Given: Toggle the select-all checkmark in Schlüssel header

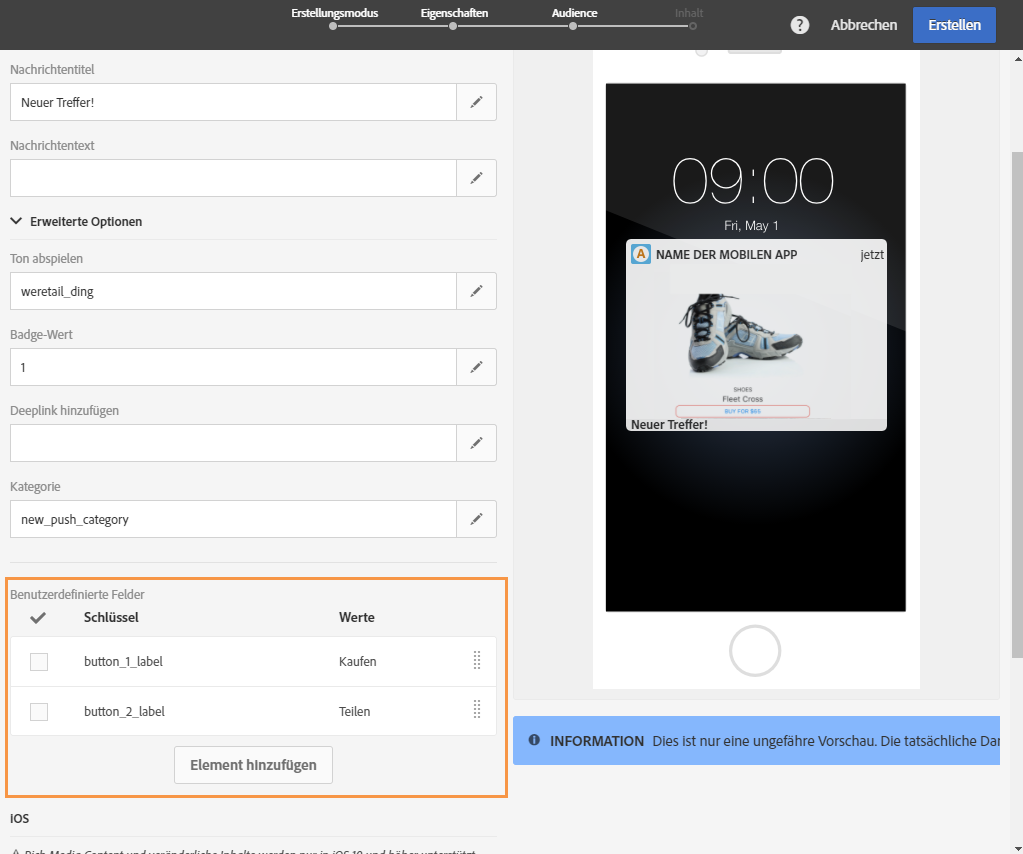Looking at the screenshot, I should 38,617.
